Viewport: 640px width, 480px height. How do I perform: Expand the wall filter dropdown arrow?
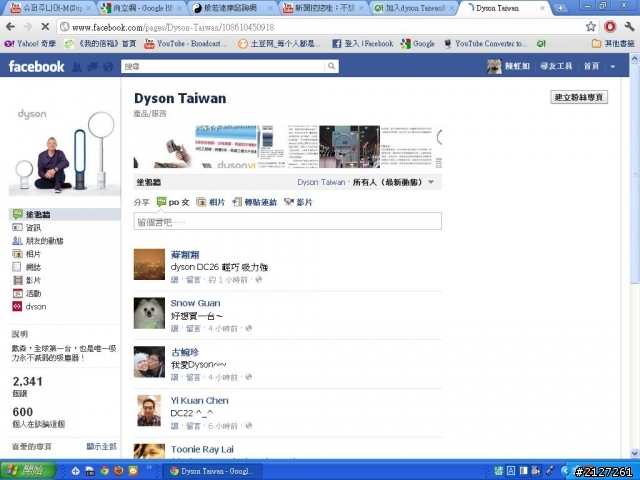click(431, 182)
